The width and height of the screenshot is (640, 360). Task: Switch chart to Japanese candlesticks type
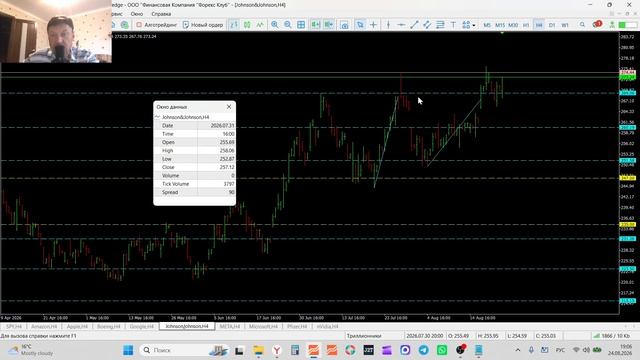[x=247, y=25]
